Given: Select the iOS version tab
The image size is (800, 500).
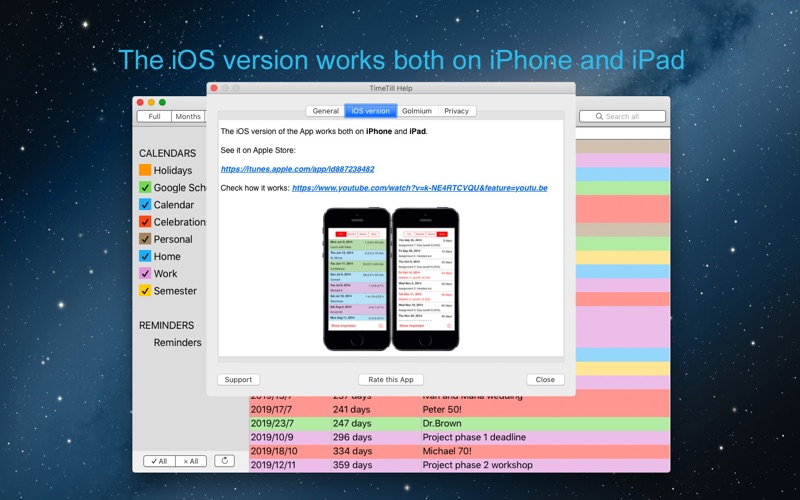Looking at the screenshot, I should pyautogui.click(x=370, y=111).
